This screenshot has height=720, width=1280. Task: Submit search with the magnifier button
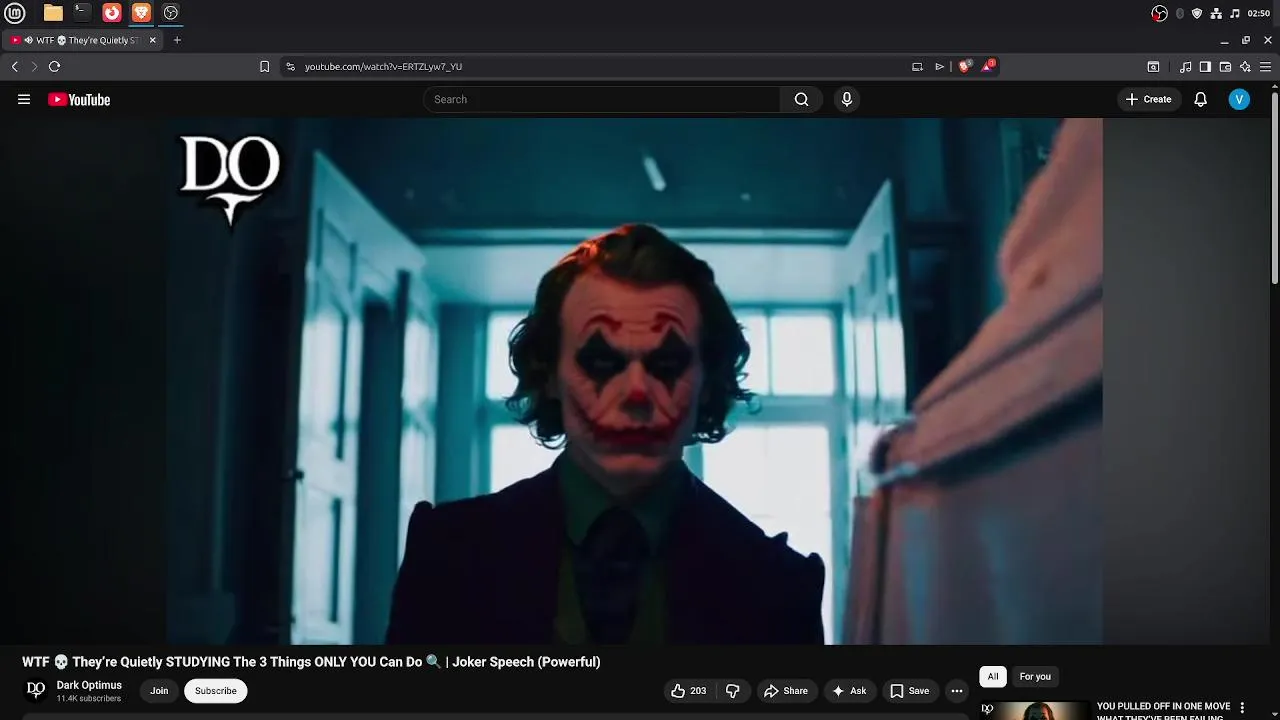coord(801,99)
